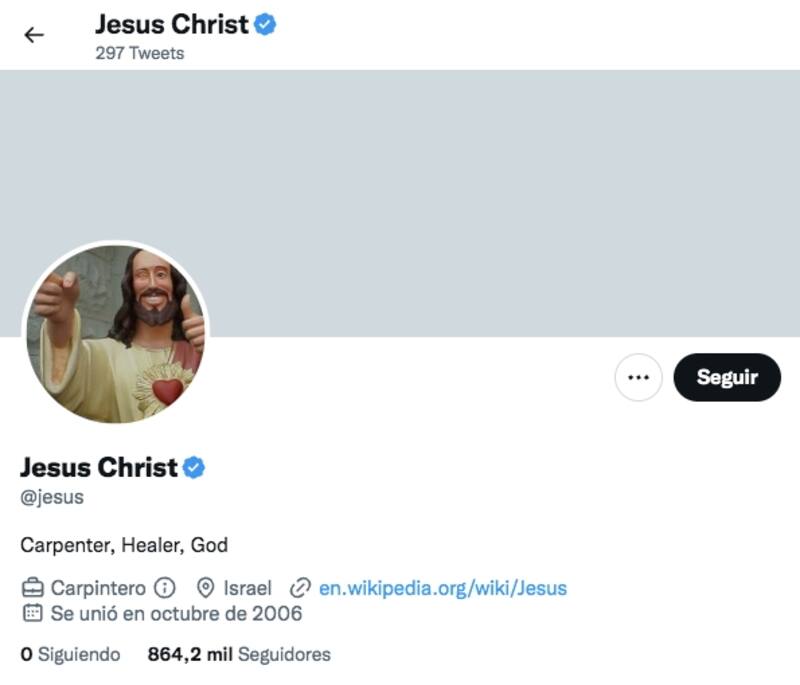This screenshot has height=685, width=800.
Task: View the 0 Siguiendo list
Action: tap(71, 655)
